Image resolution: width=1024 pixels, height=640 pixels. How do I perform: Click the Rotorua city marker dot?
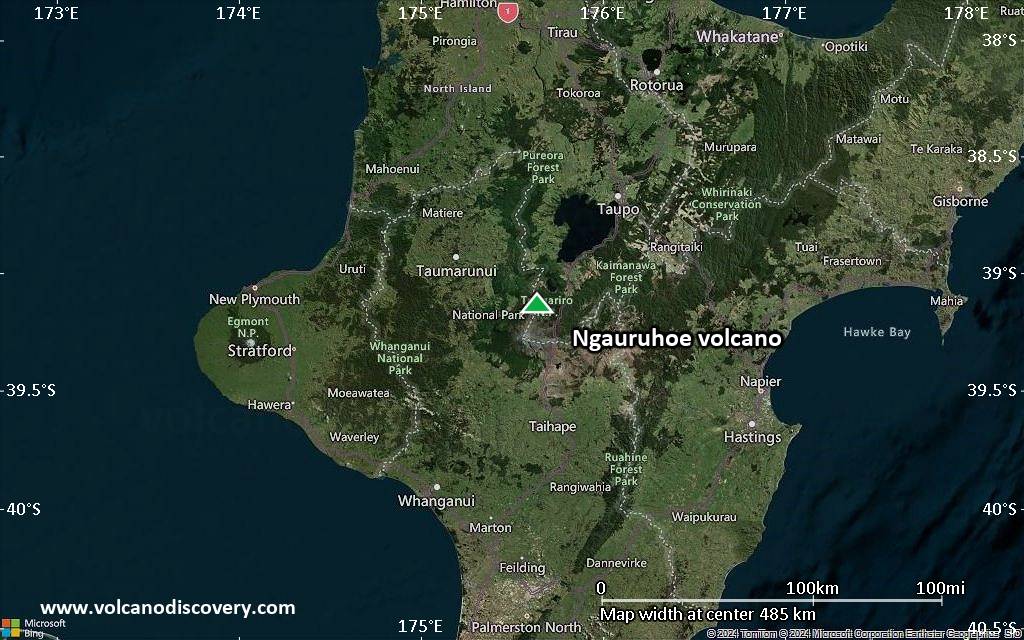click(x=655, y=70)
